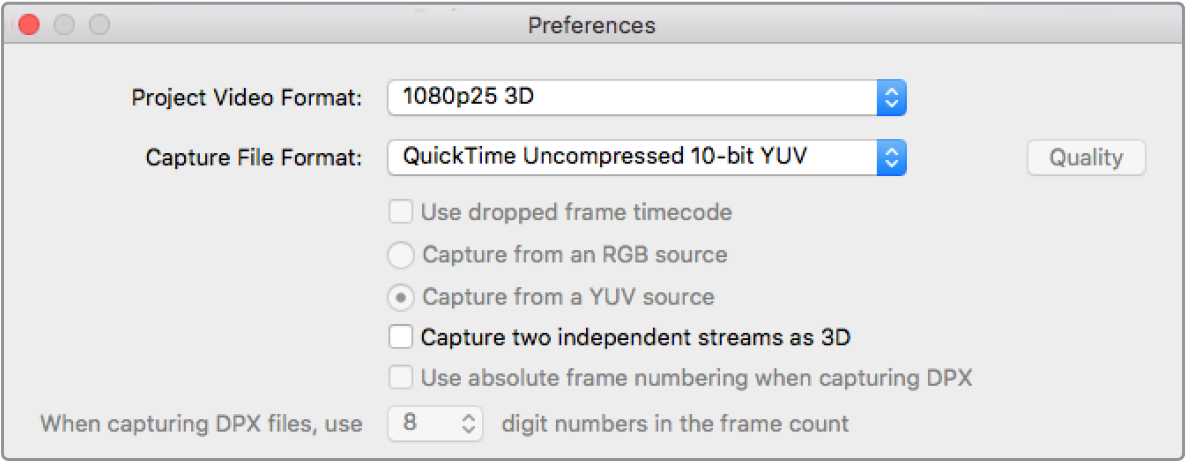Click the 1080p25 3D format value
The height and width of the screenshot is (465, 1186).
(x=475, y=97)
